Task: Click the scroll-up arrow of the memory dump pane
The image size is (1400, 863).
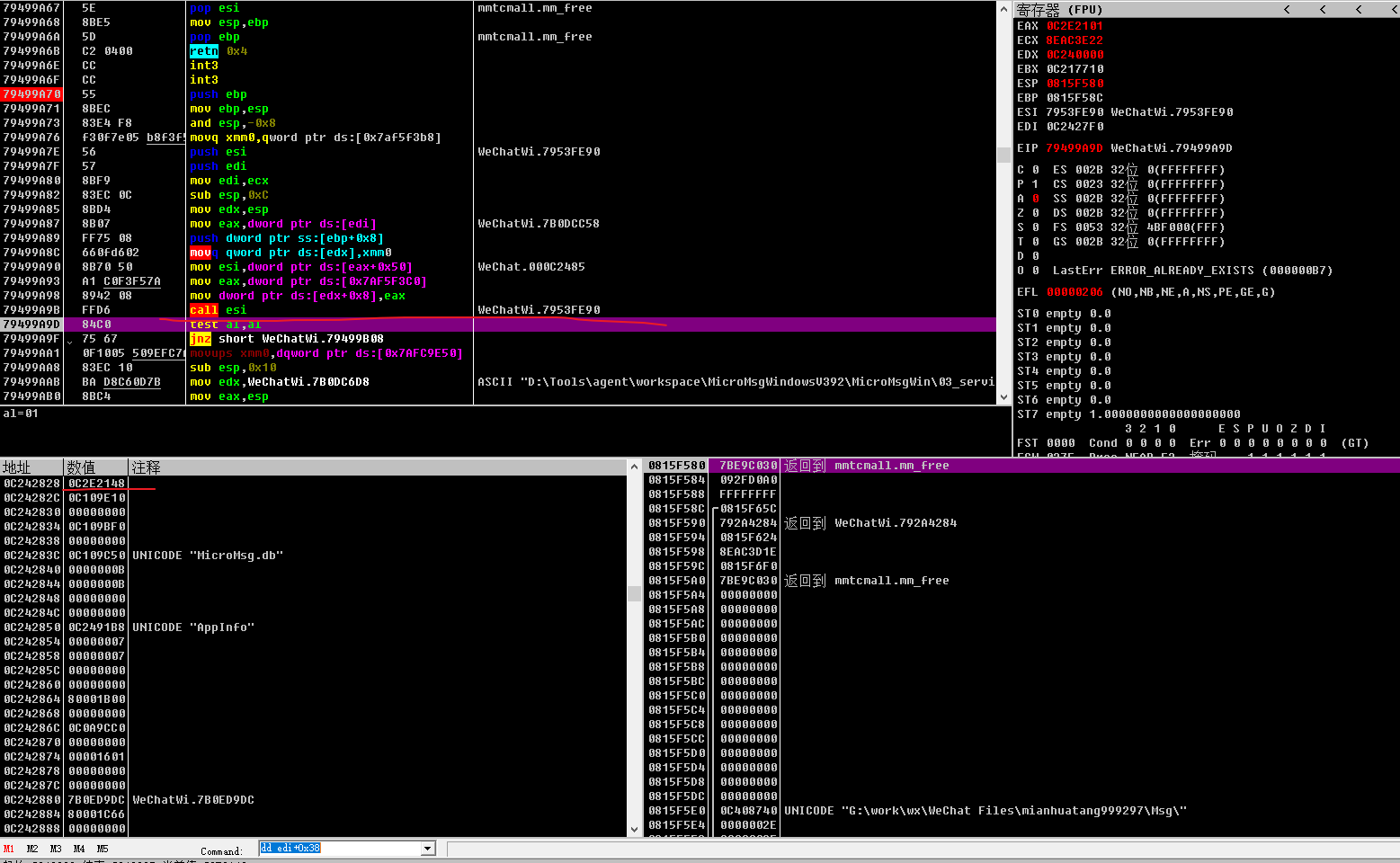Action: coord(635,466)
